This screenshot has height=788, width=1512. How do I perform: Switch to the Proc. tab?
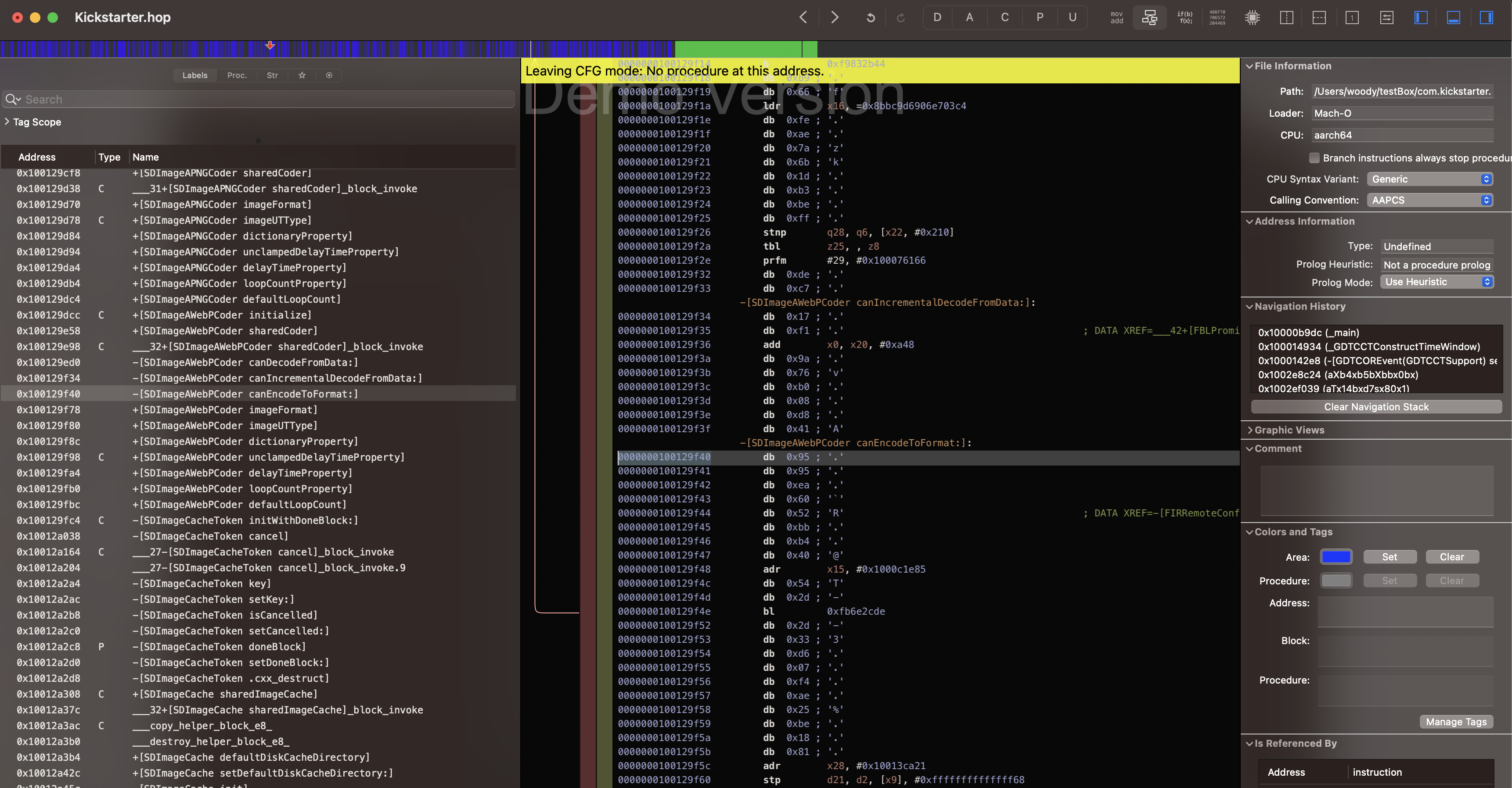tap(237, 75)
